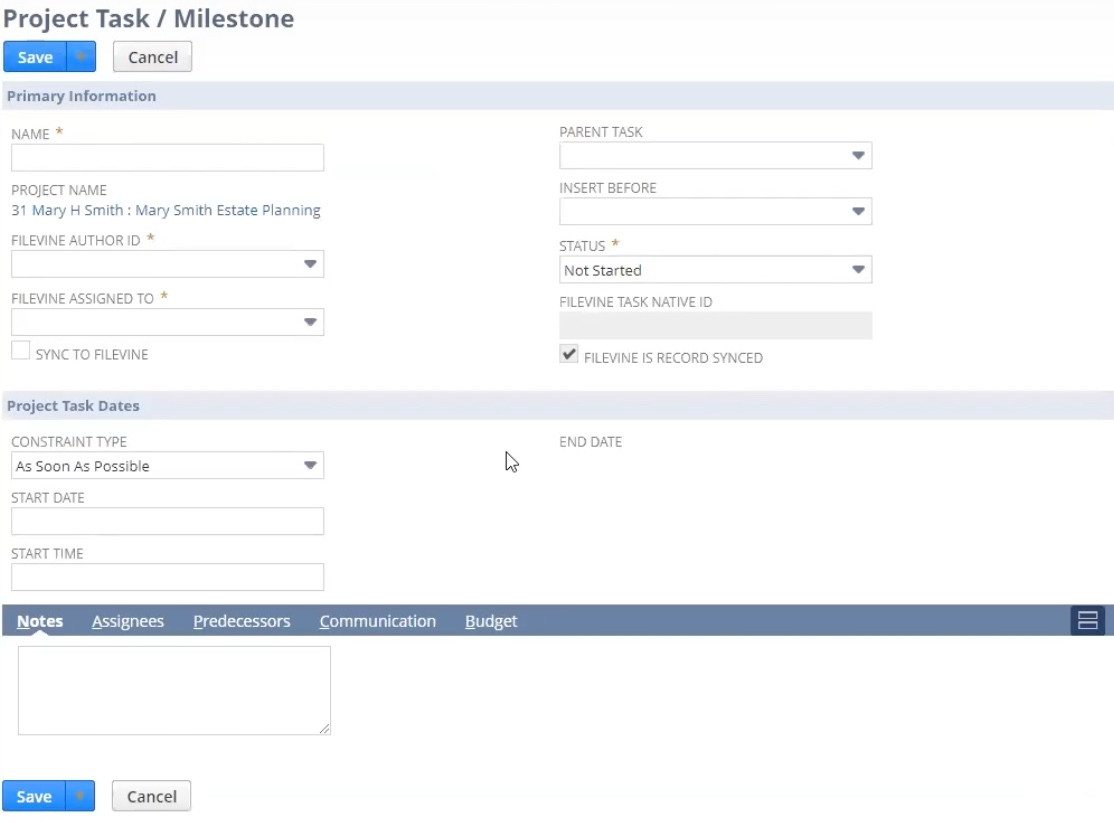
Task: Click the Start Time input field
Action: point(168,577)
